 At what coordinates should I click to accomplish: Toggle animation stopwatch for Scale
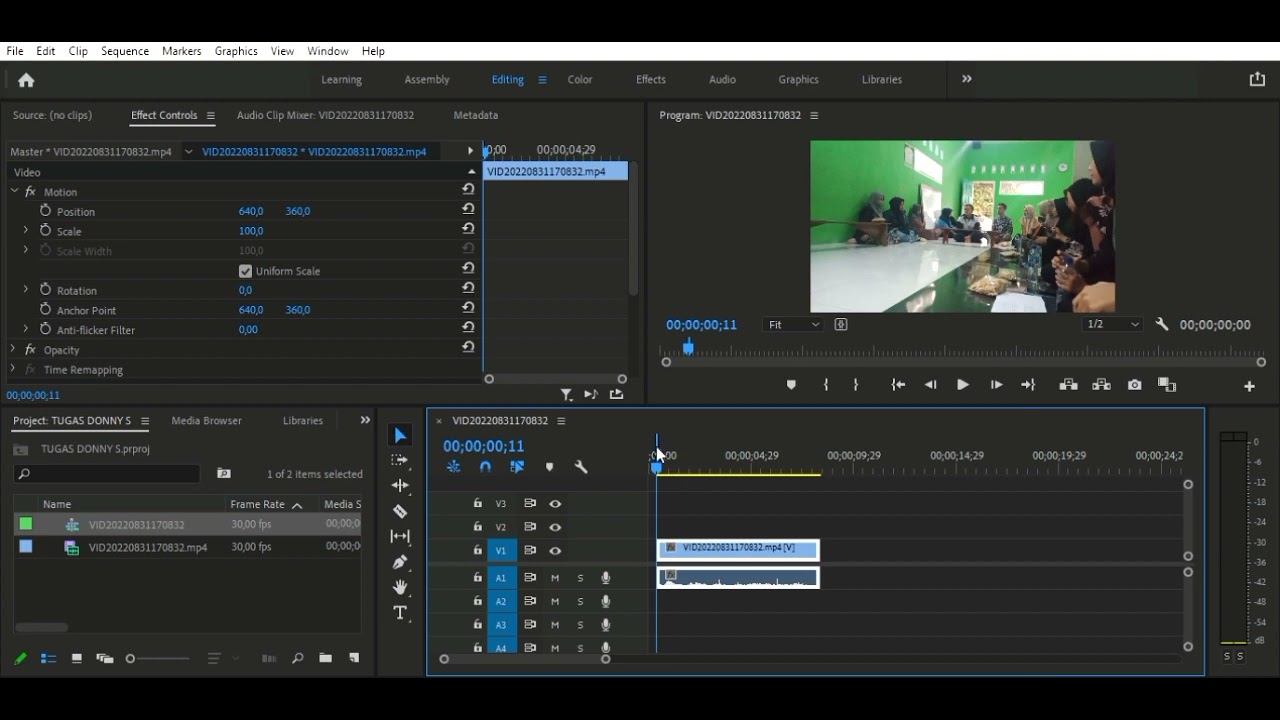(45, 230)
